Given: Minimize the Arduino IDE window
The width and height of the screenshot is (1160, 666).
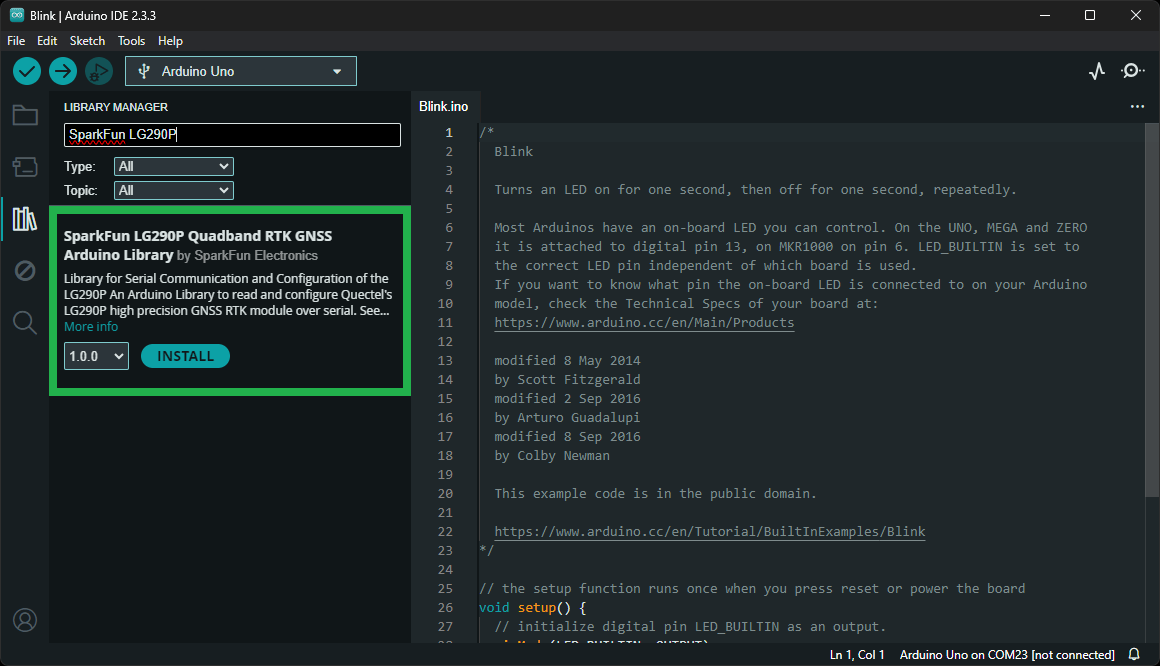Looking at the screenshot, I should click(1045, 15).
